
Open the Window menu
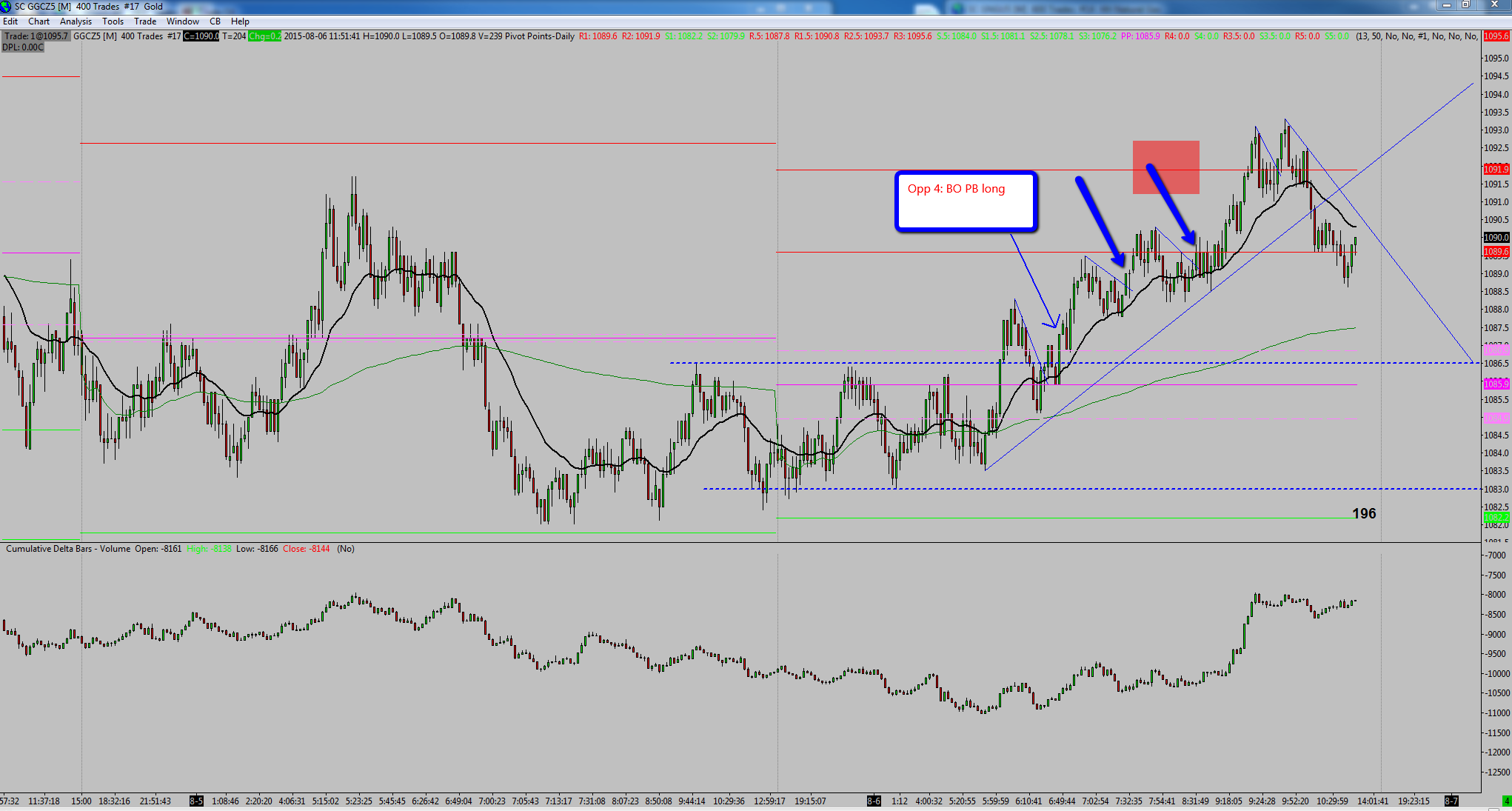(183, 21)
